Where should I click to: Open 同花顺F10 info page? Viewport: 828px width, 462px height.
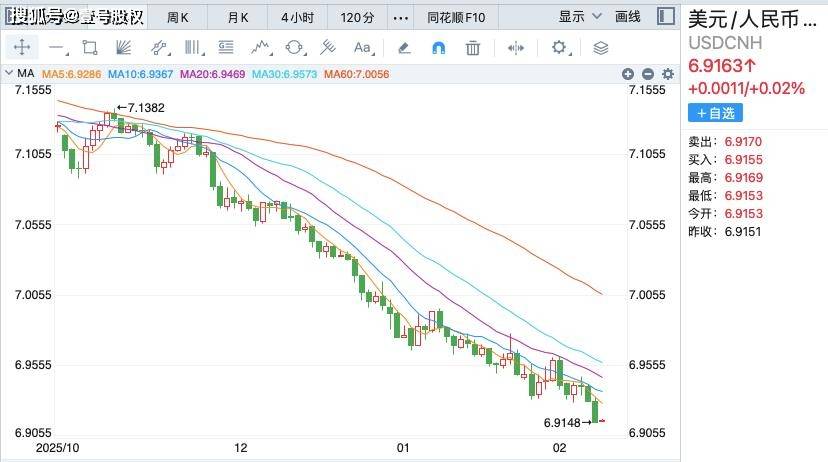[x=456, y=17]
